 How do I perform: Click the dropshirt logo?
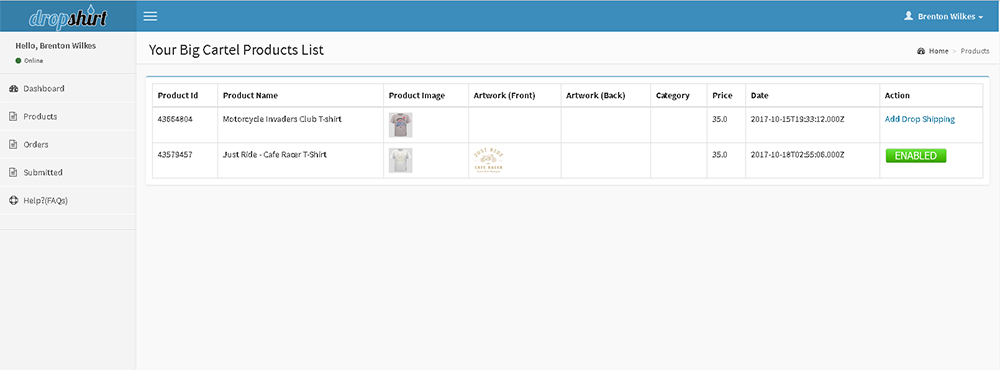click(x=68, y=17)
